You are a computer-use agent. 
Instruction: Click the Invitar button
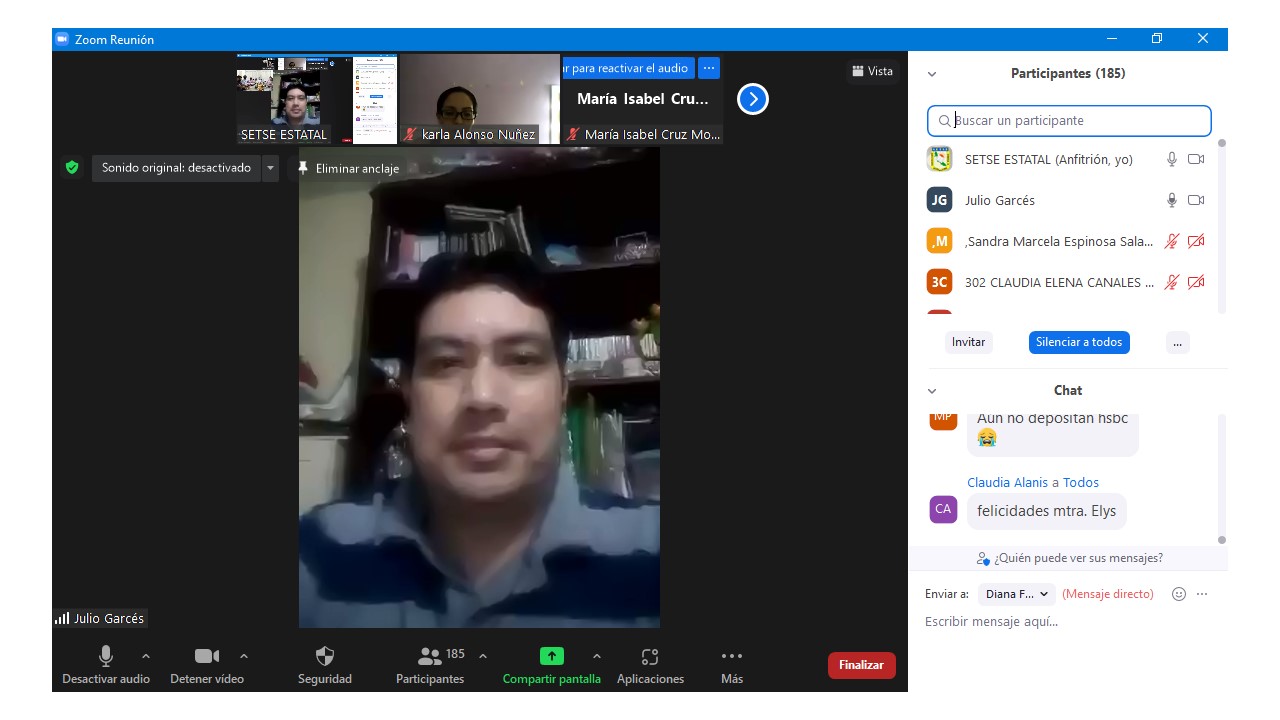[x=968, y=342]
